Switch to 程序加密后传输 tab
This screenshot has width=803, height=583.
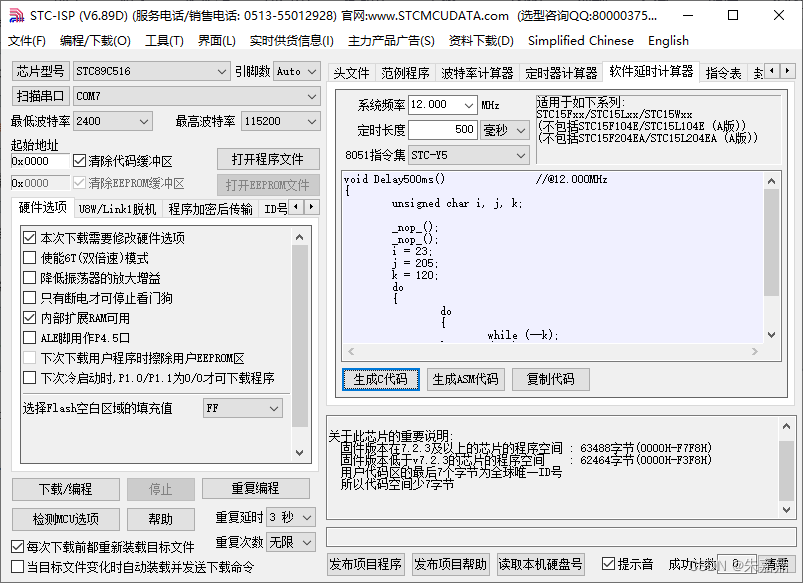click(210, 209)
